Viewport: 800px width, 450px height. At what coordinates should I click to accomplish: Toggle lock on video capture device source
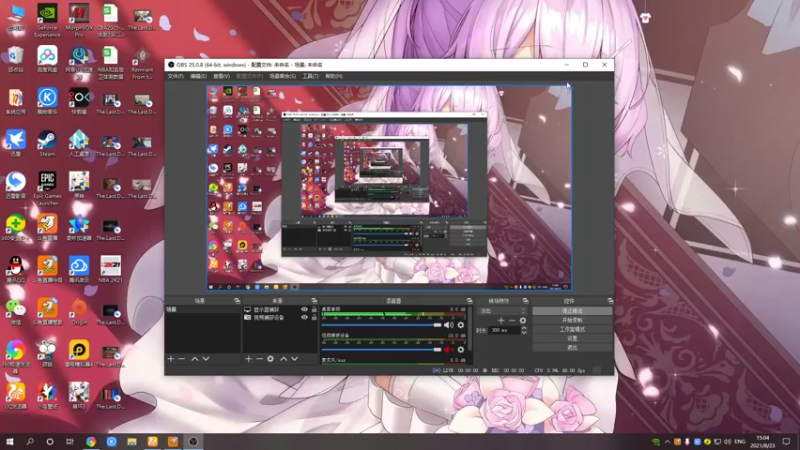coord(314,317)
